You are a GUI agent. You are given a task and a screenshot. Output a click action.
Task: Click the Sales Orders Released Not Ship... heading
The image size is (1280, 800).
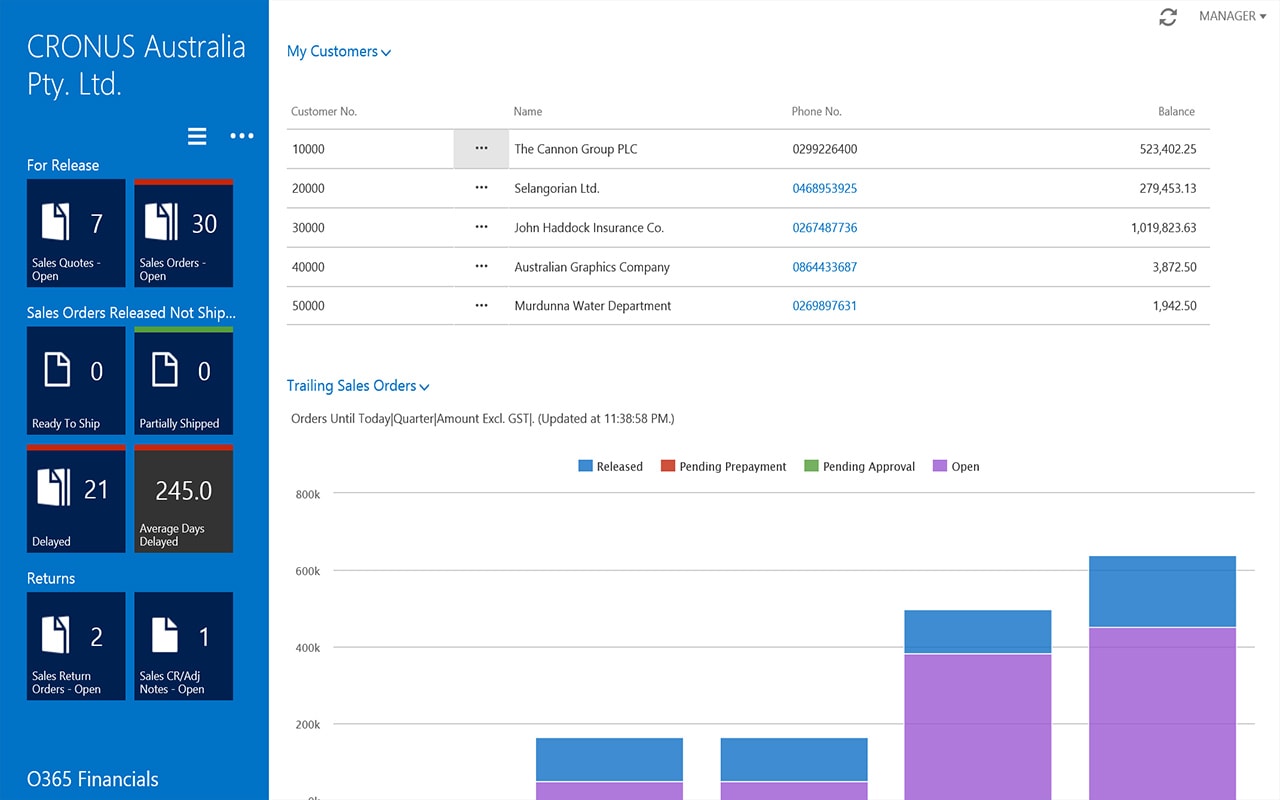pyautogui.click(x=131, y=313)
